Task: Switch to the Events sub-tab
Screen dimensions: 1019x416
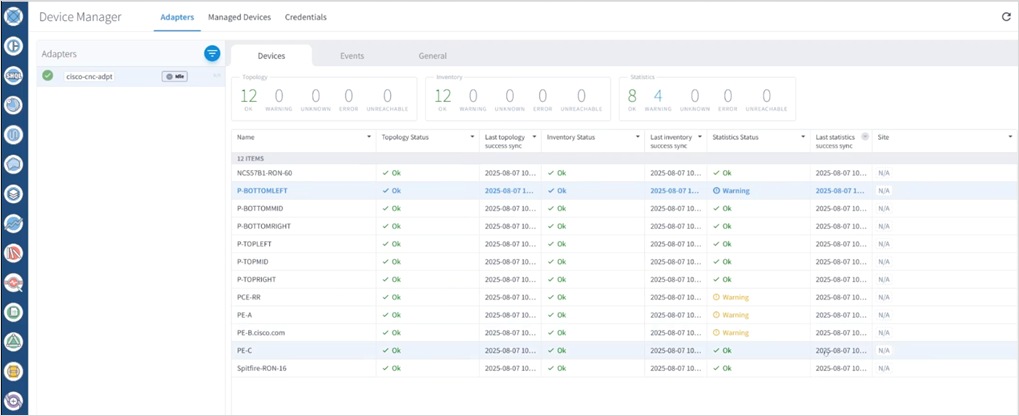Action: [x=352, y=56]
